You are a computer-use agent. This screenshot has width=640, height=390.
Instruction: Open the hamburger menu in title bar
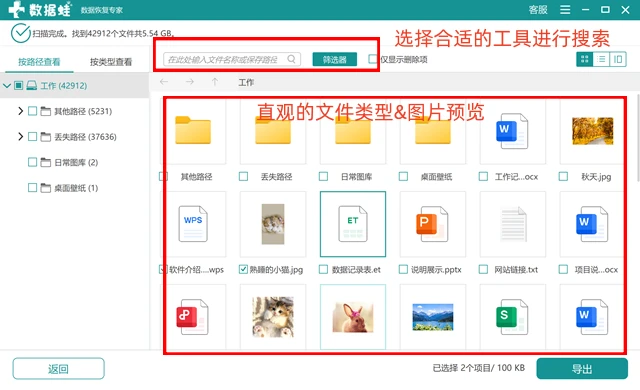pos(565,10)
